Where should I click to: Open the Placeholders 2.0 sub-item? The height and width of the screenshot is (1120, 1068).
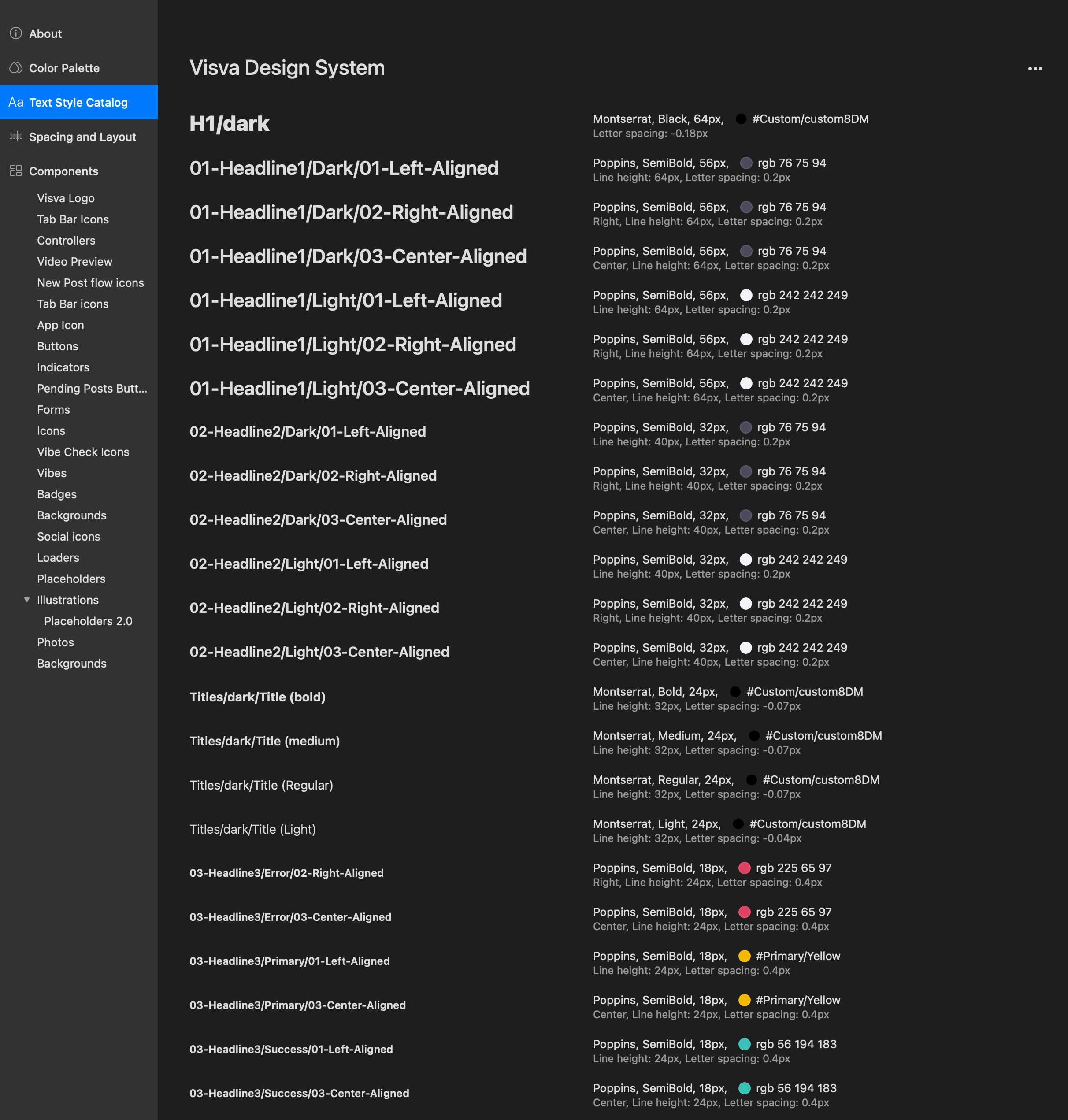pos(88,621)
